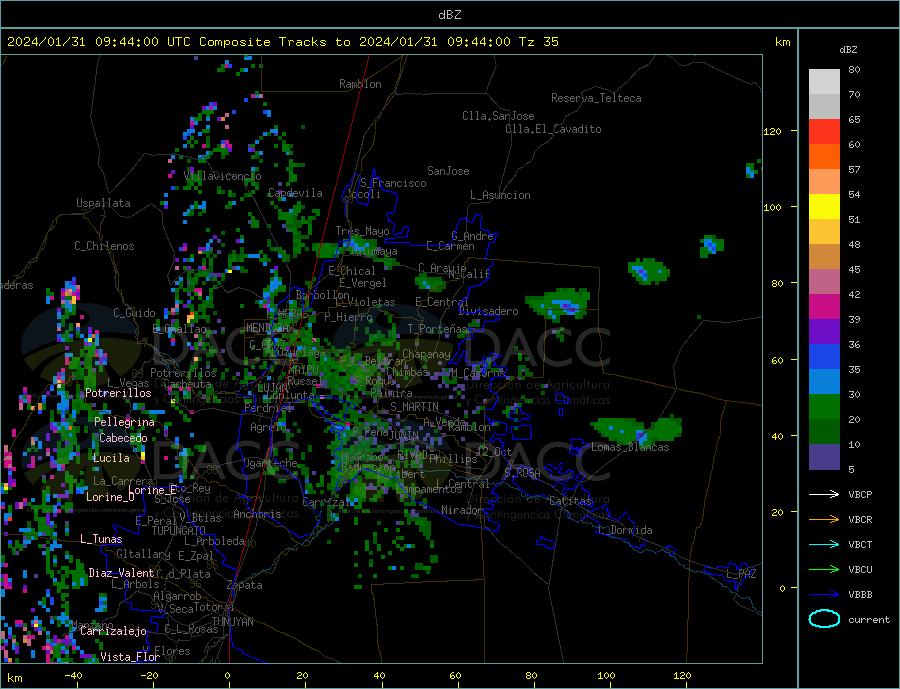Click the white 80 dBZ color swatch

point(824,82)
